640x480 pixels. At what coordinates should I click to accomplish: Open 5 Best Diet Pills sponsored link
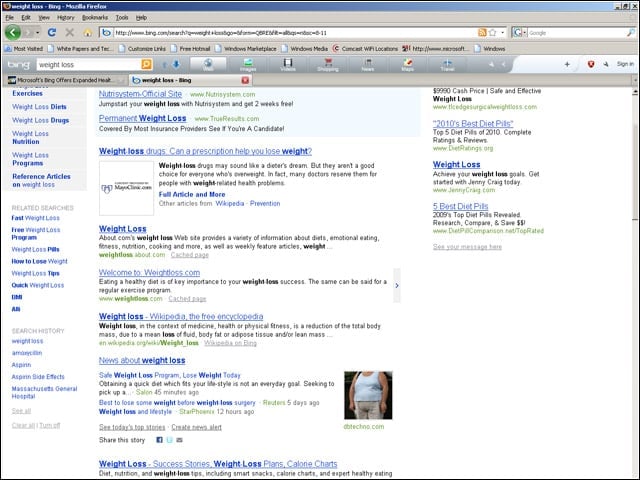[460, 206]
